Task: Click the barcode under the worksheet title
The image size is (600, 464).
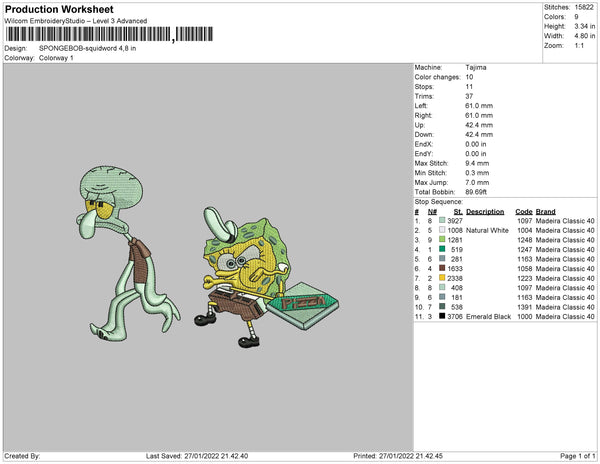Action: 109,34
